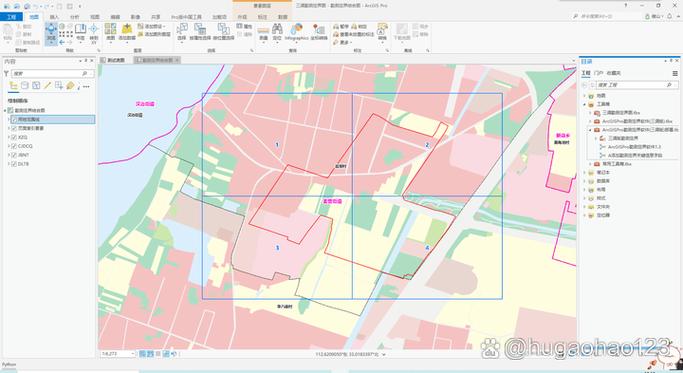Screen dimensions: 683x373
Task: Open the Locate (定位) binoculars tool
Action: pyautogui.click(x=277, y=33)
